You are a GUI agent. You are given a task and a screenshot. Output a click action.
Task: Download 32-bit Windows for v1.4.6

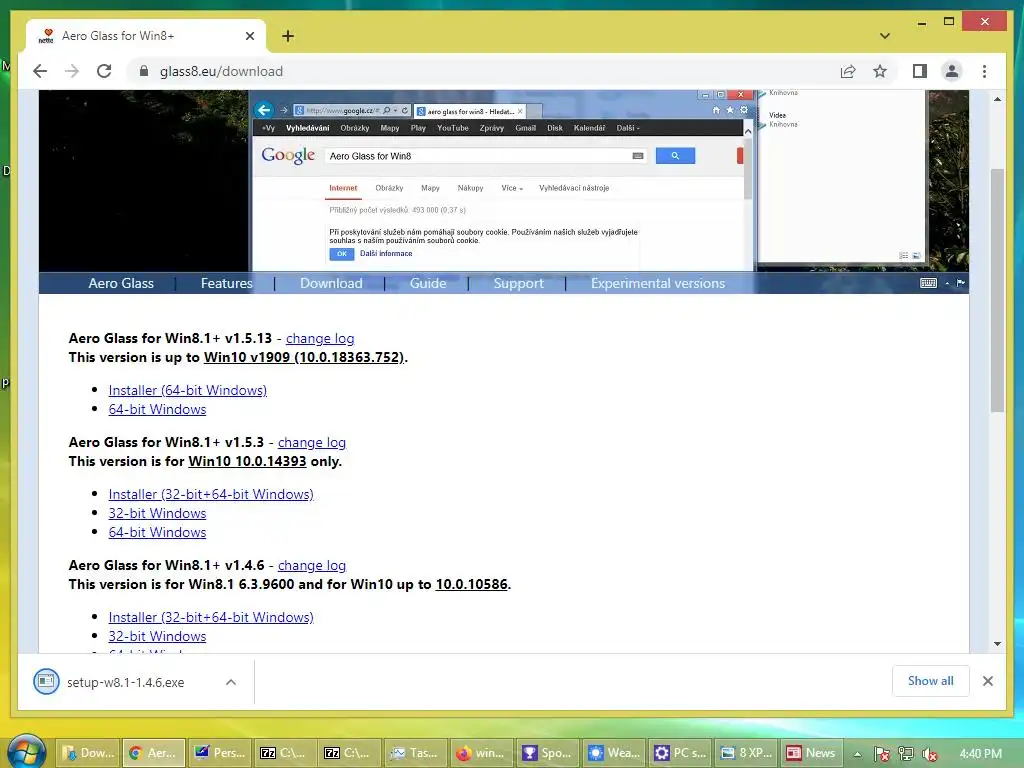[157, 636]
